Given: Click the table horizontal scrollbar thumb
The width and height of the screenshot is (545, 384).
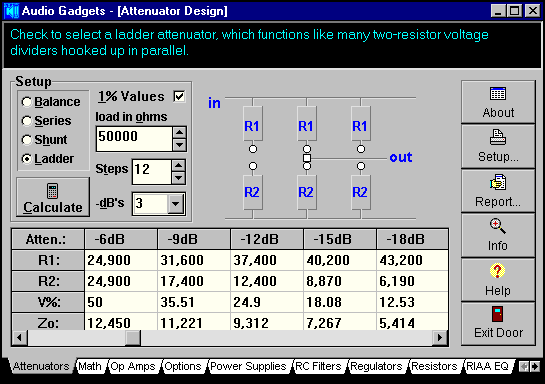Looking at the screenshot, I should tap(133, 337).
